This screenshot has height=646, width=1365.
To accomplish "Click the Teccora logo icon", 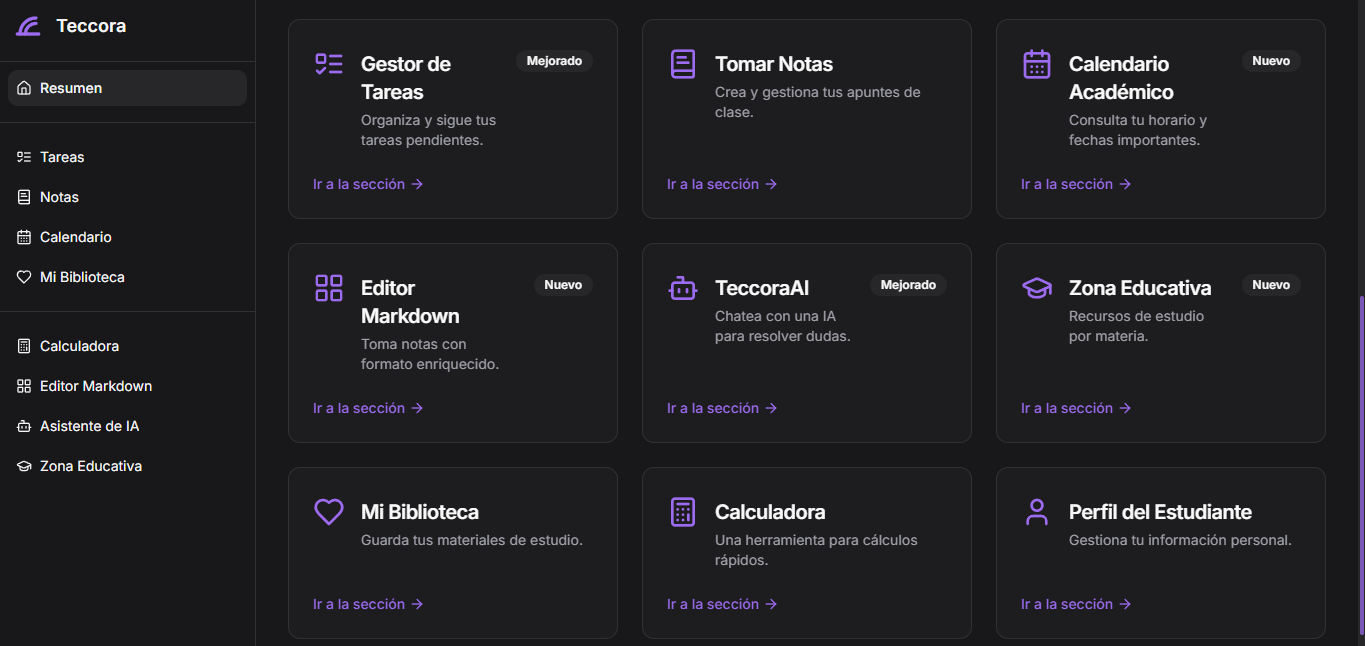I will (x=28, y=26).
